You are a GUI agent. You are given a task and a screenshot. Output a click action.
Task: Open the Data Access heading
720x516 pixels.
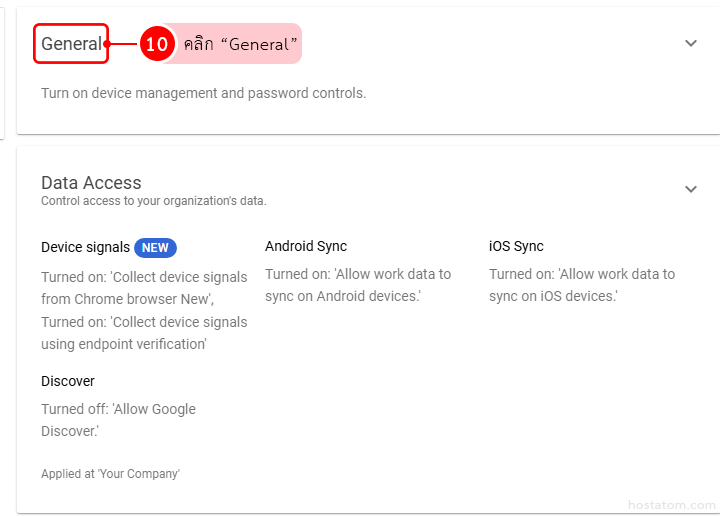tap(91, 182)
